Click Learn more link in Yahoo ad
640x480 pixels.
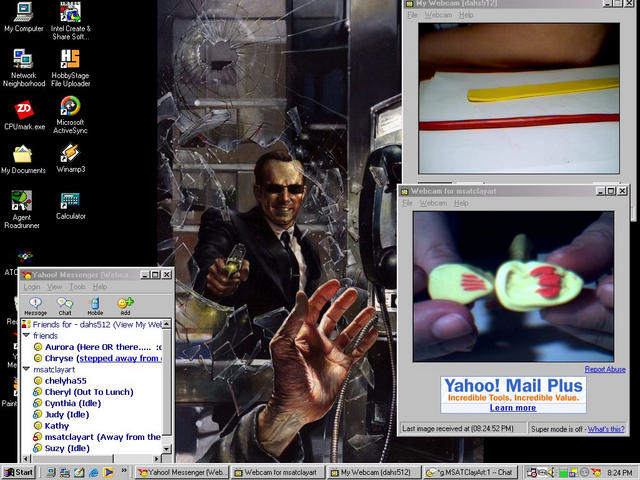[513, 408]
